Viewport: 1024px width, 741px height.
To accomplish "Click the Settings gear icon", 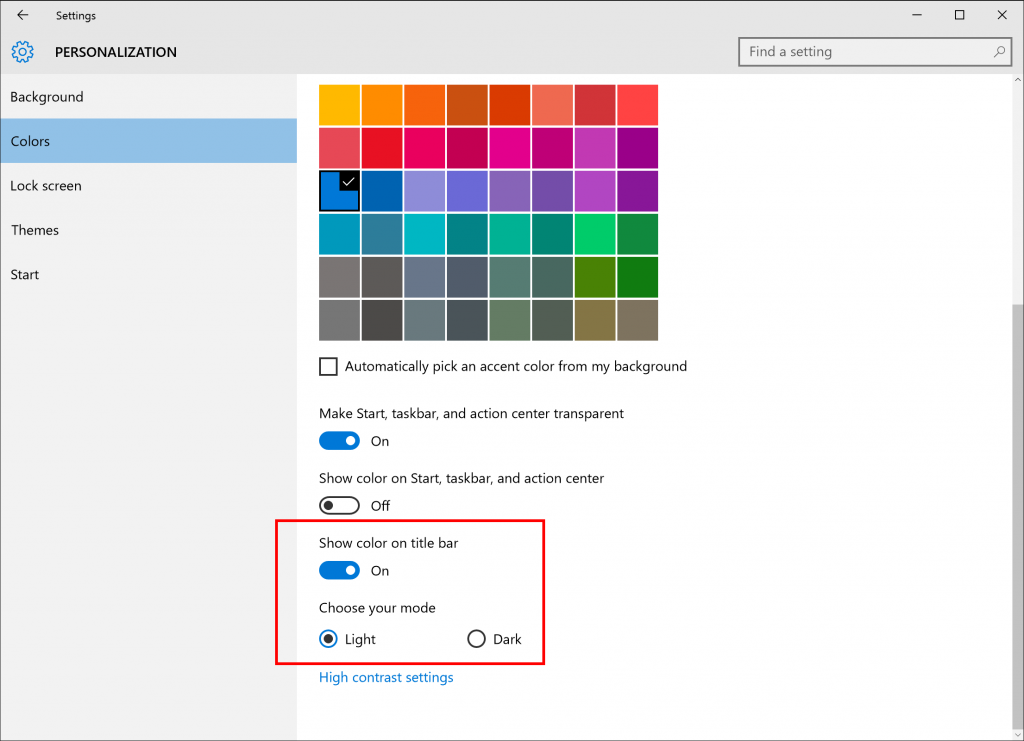I will 22,52.
